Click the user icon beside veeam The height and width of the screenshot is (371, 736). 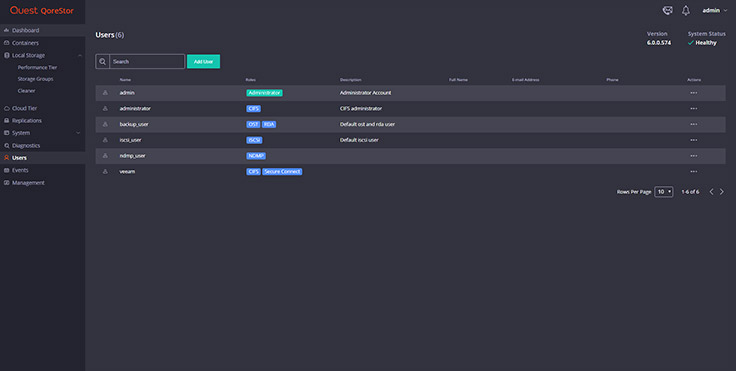(105, 171)
